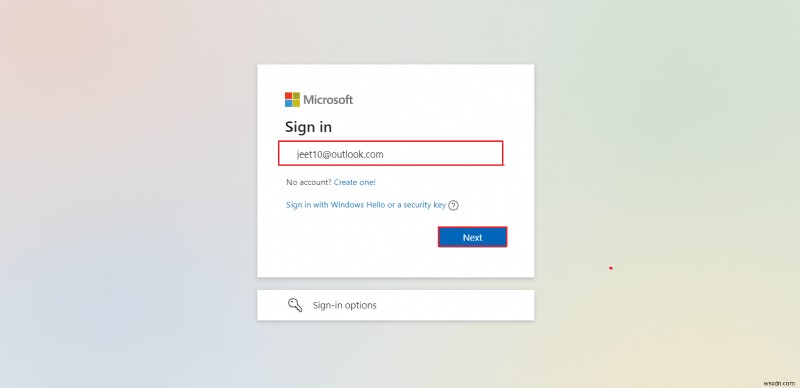Click the green square of the Microsoft logo
The height and width of the screenshot is (388, 800).
point(296,95)
